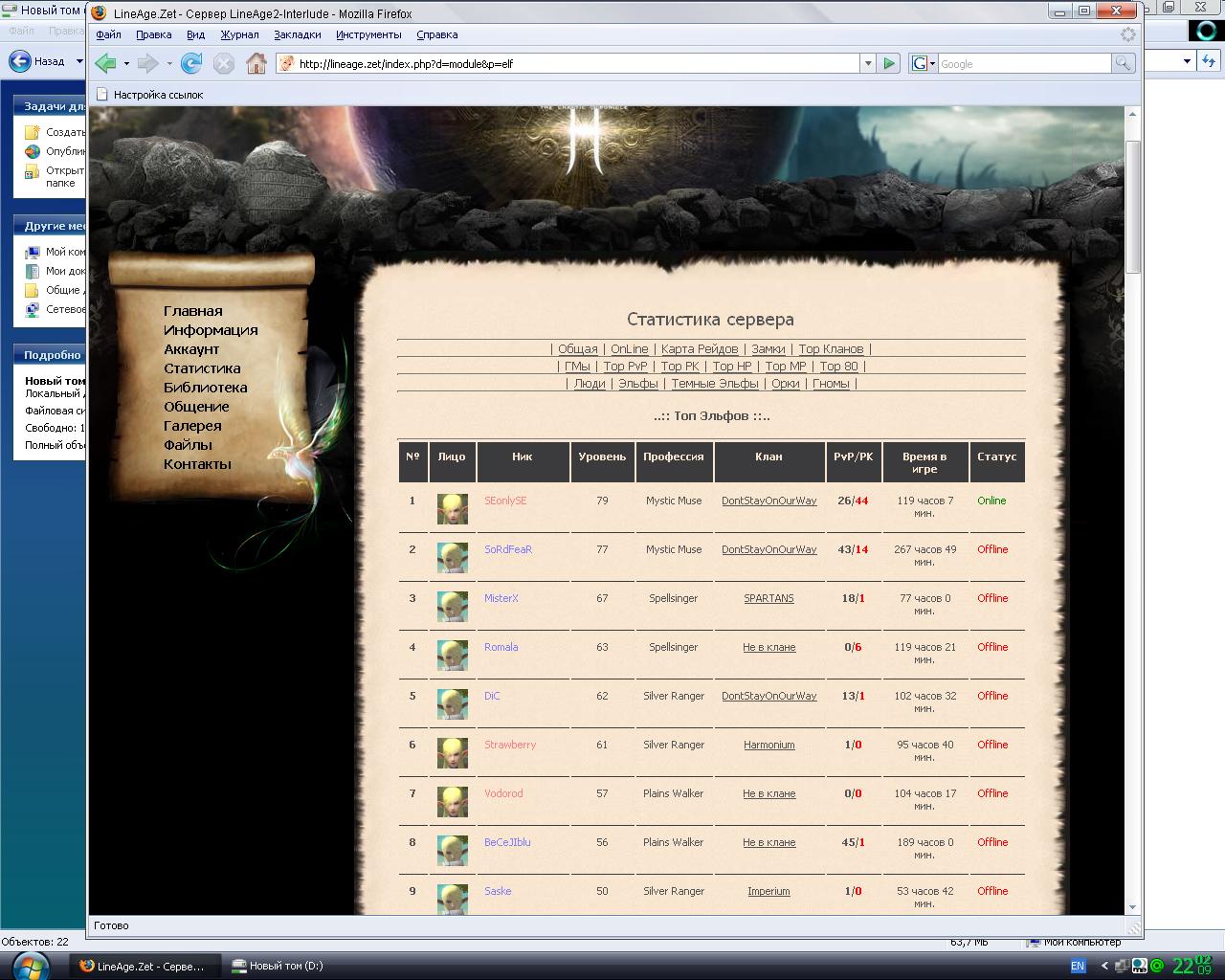Click the Firefox Back arrow button
1225x980 pixels.
click(x=105, y=63)
